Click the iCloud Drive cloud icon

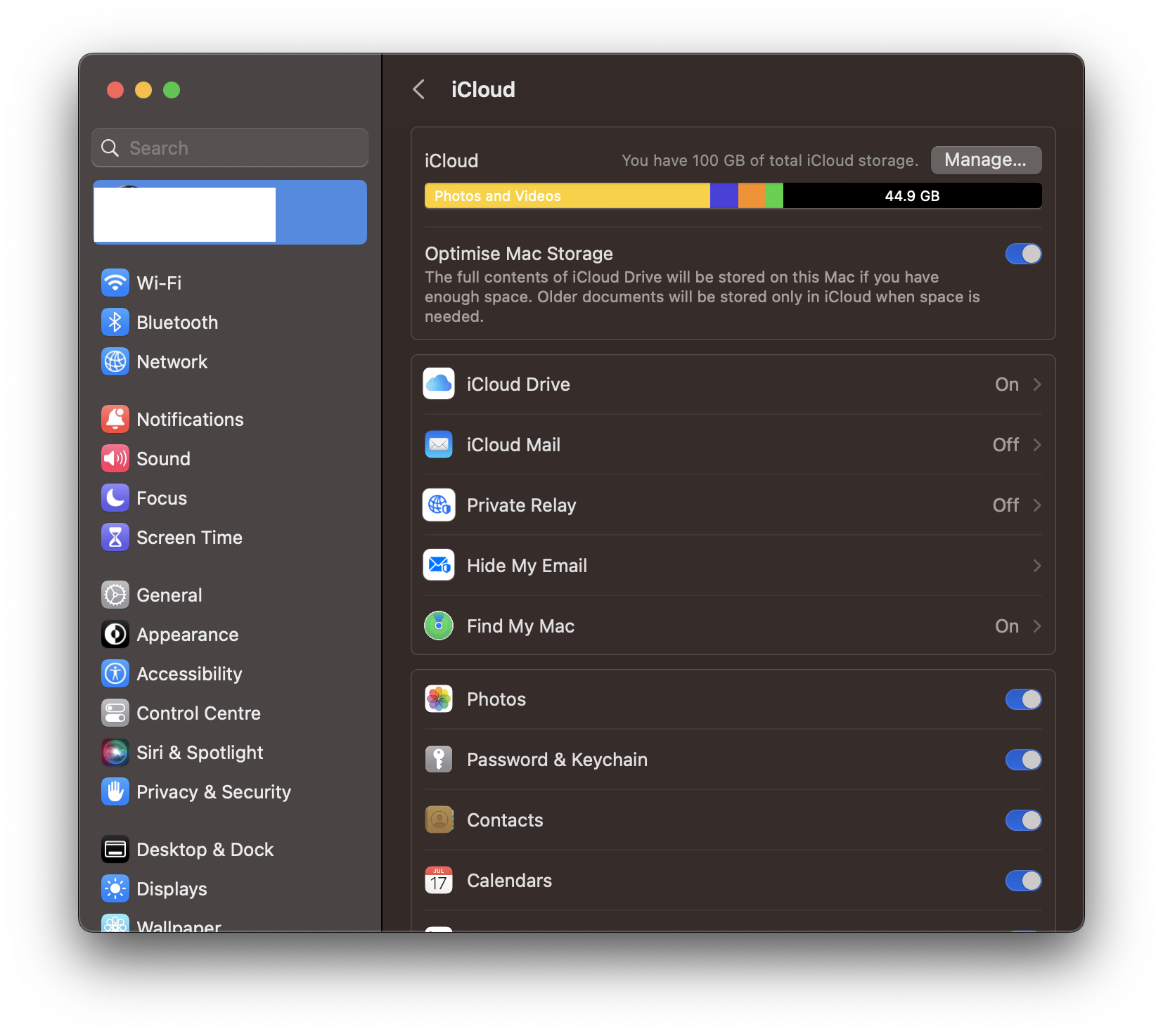(439, 384)
